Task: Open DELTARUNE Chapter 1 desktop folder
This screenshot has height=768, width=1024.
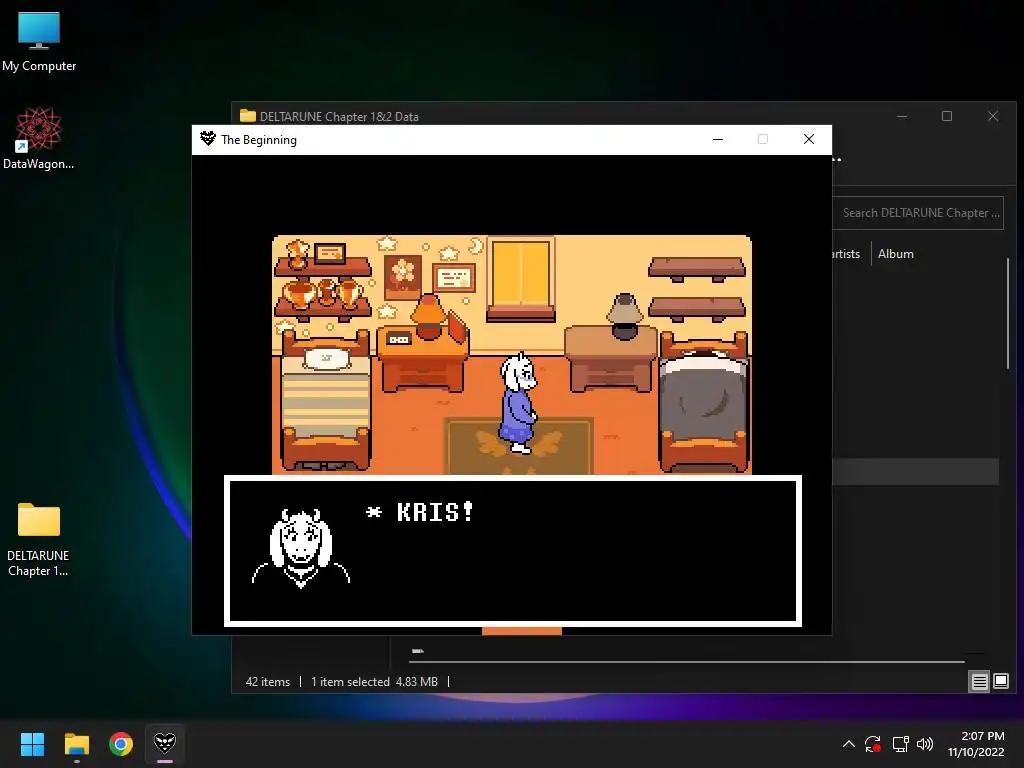Action: click(39, 539)
